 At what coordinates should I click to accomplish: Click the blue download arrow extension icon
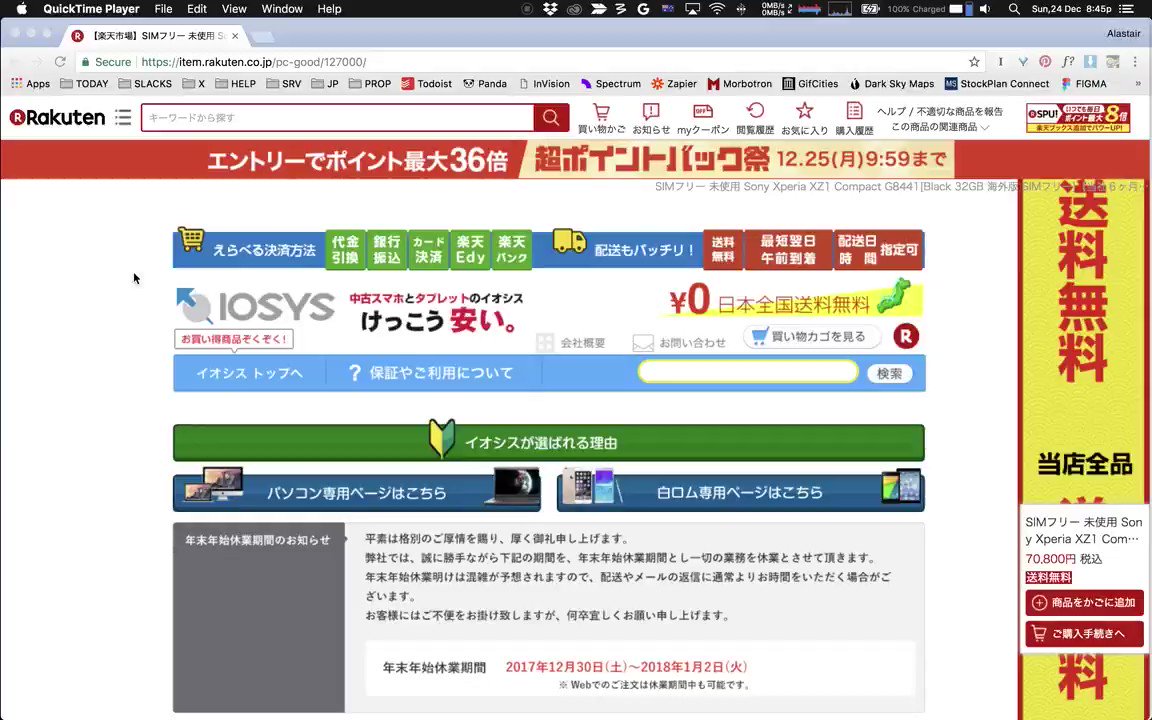pos(1090,62)
